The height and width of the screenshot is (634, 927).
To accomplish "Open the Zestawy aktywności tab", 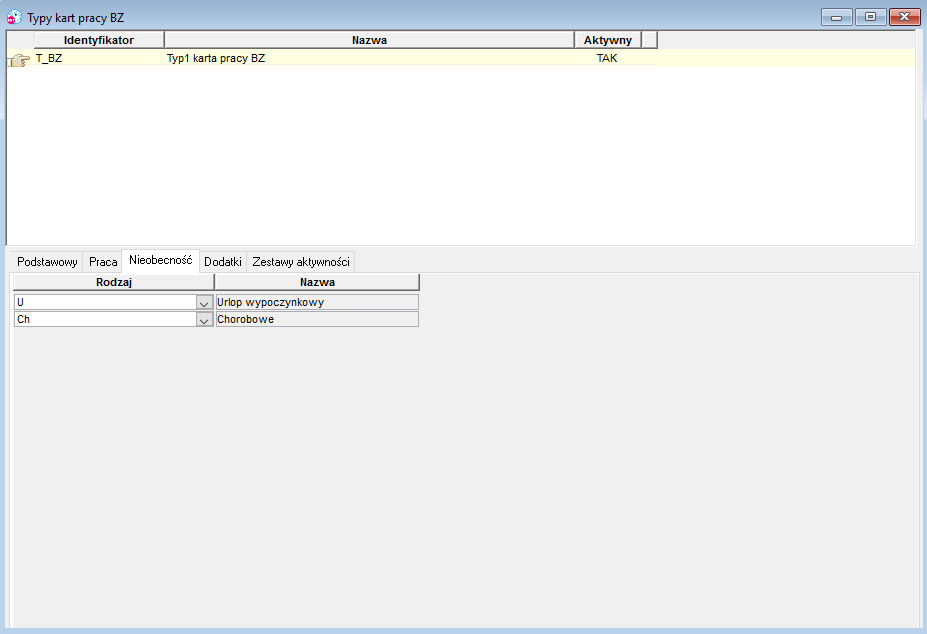I will point(301,261).
